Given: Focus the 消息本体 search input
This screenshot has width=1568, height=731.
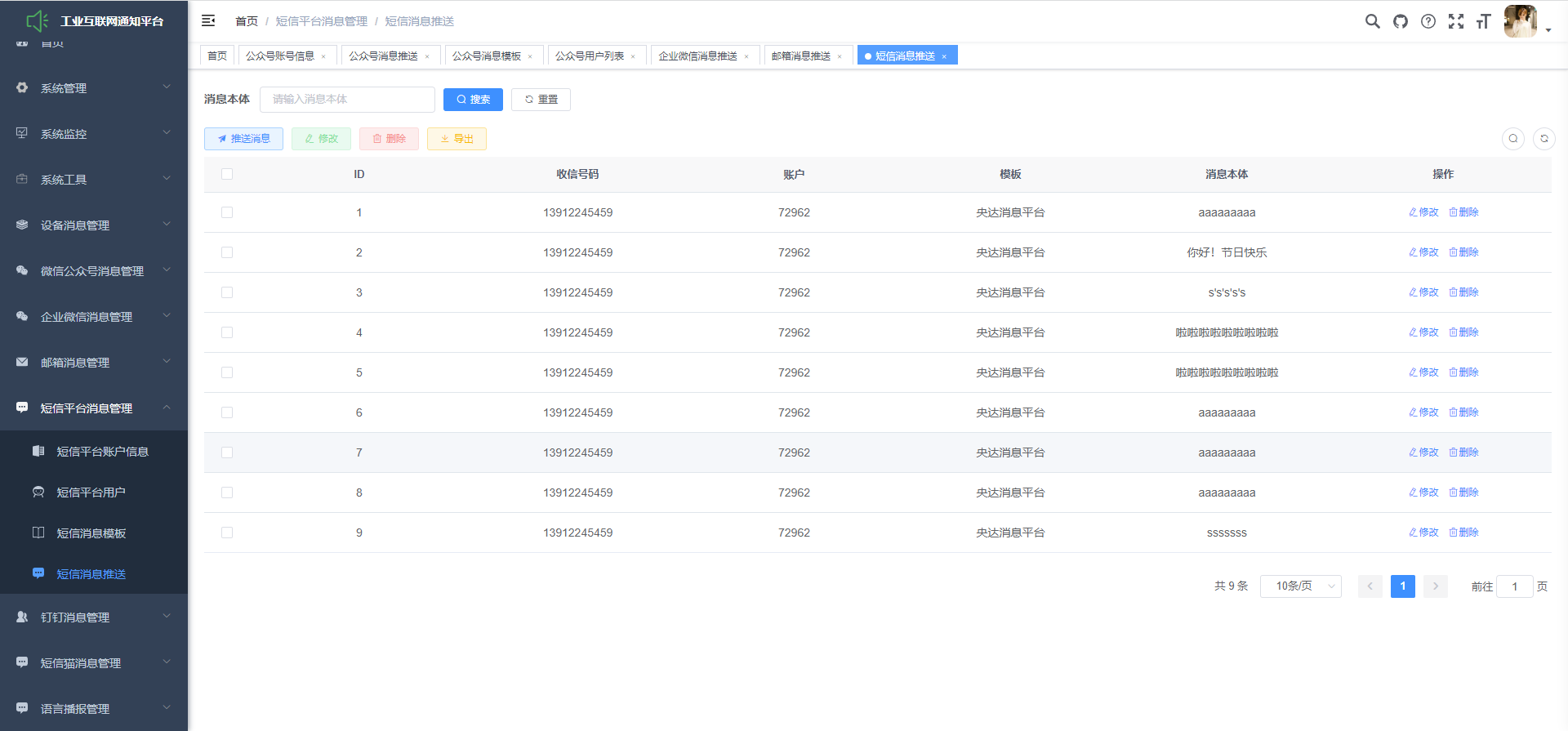Looking at the screenshot, I should [347, 100].
